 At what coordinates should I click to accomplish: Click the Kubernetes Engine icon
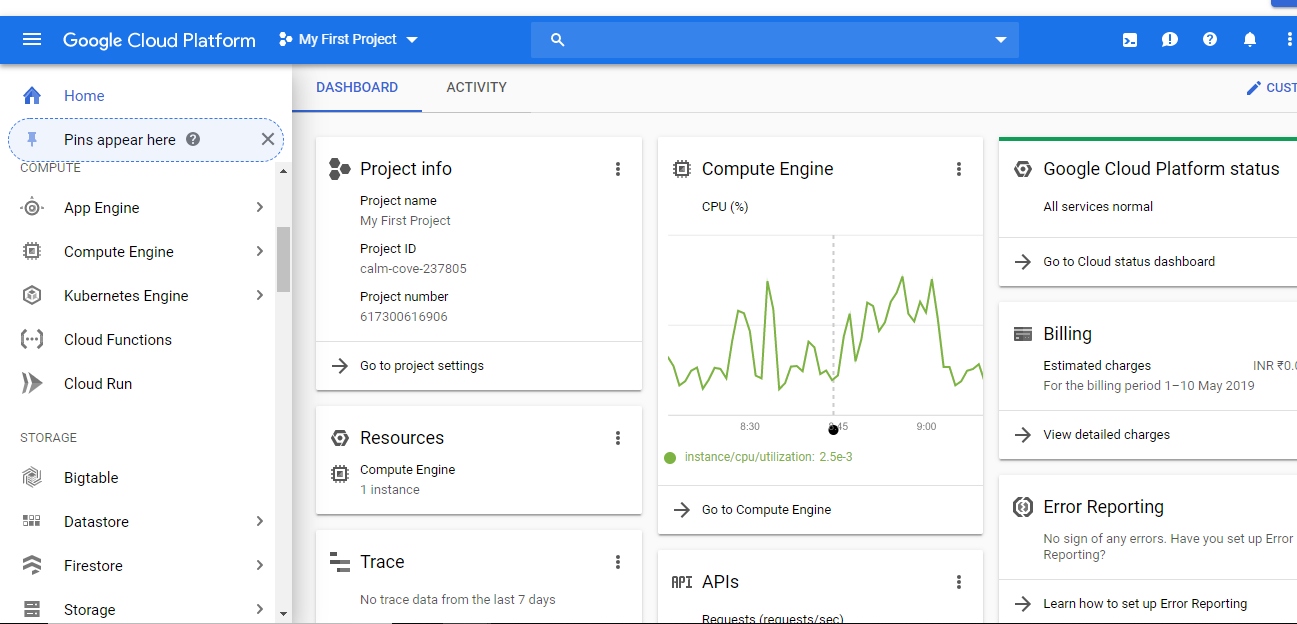pos(32,296)
